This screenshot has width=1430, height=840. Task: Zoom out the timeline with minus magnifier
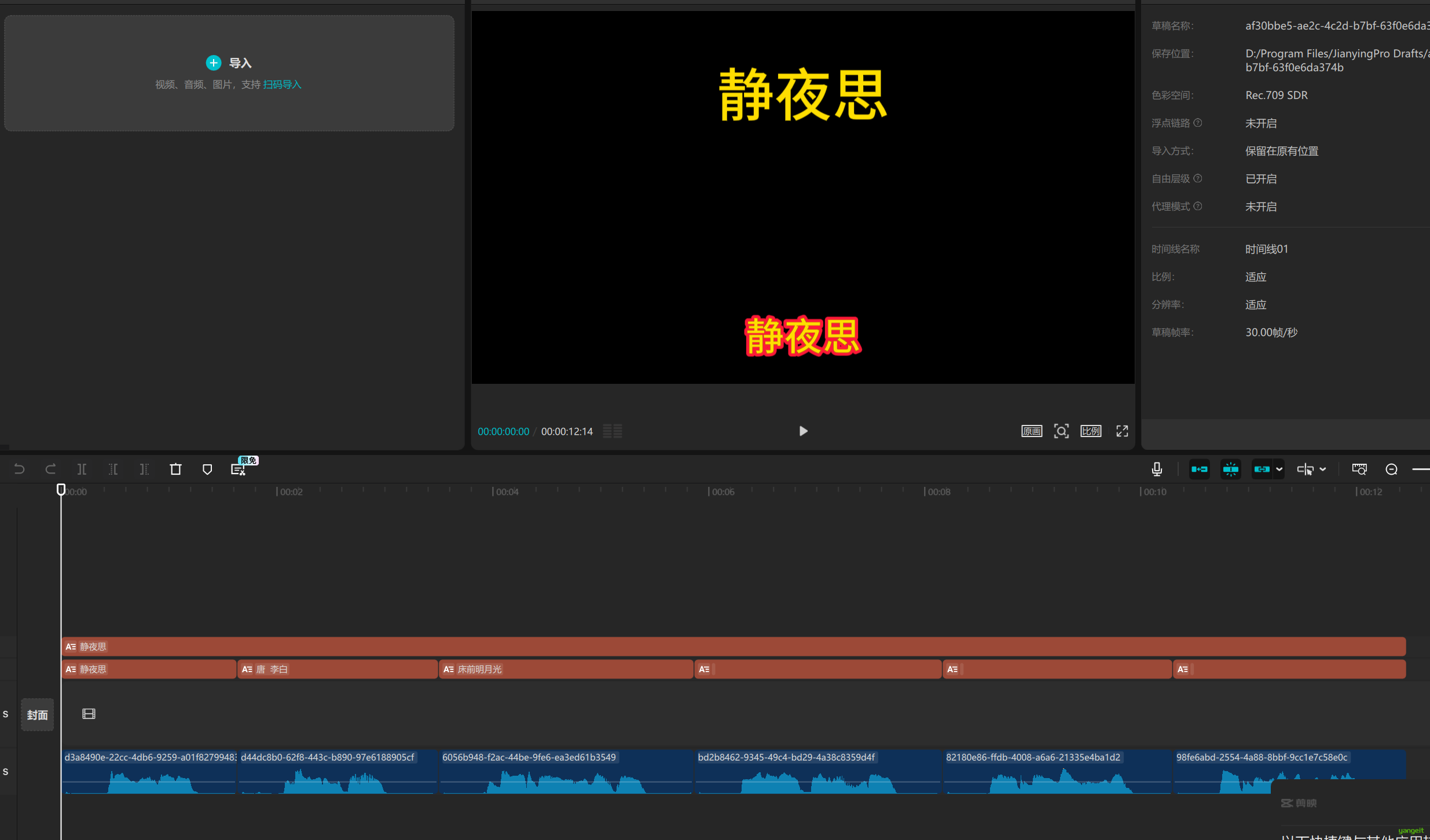(x=1391, y=469)
